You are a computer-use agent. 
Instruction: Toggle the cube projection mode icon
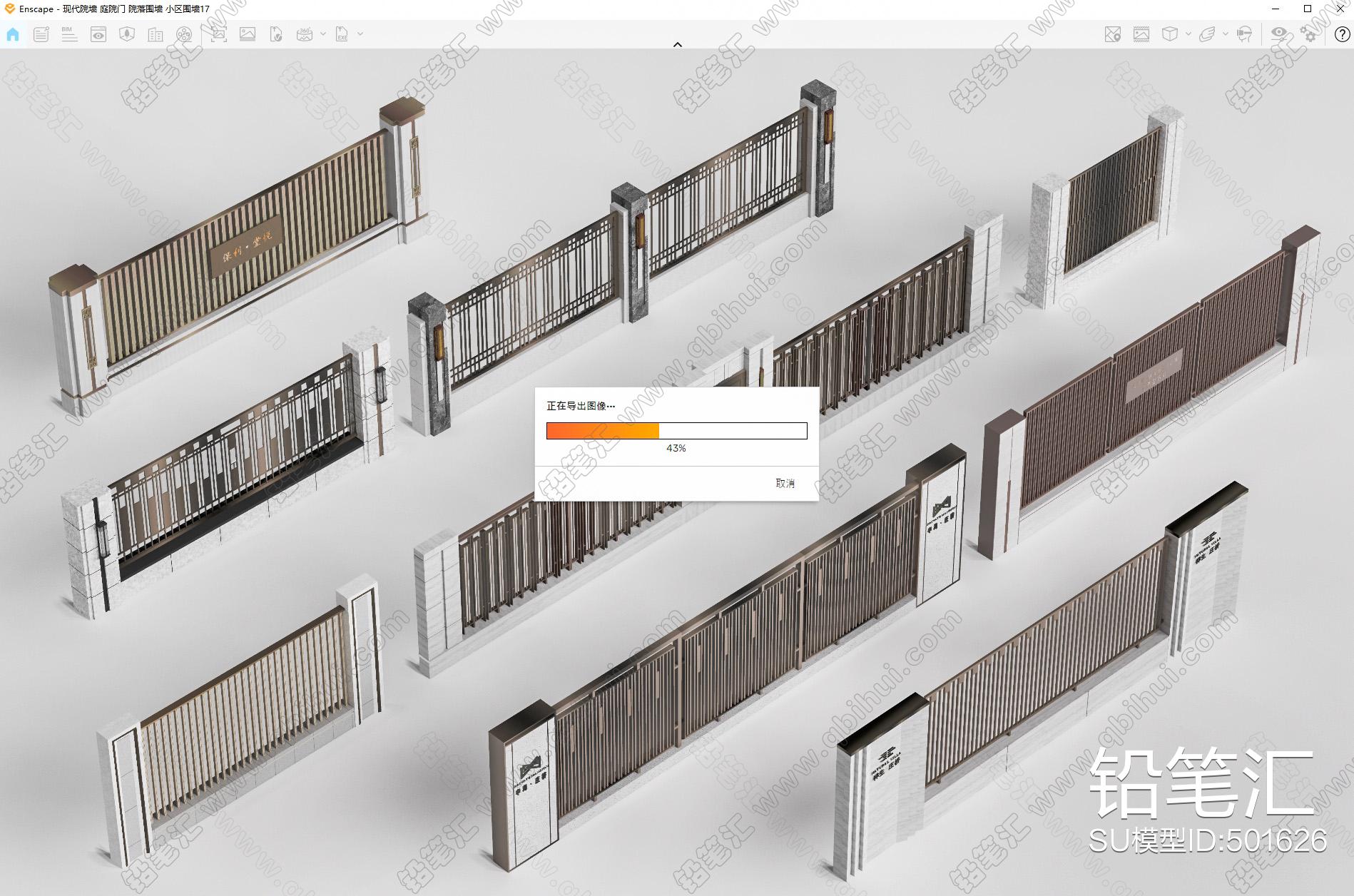1170,34
